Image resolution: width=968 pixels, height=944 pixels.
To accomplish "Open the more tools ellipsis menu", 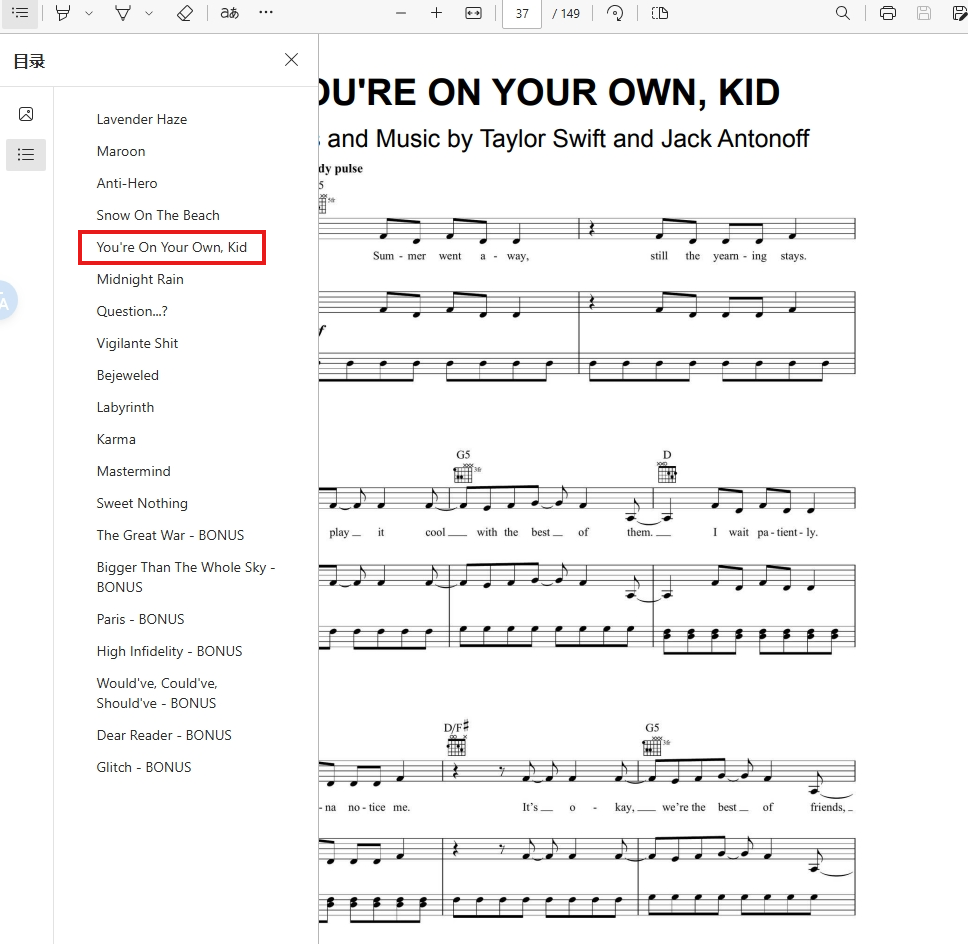I will tap(266, 12).
